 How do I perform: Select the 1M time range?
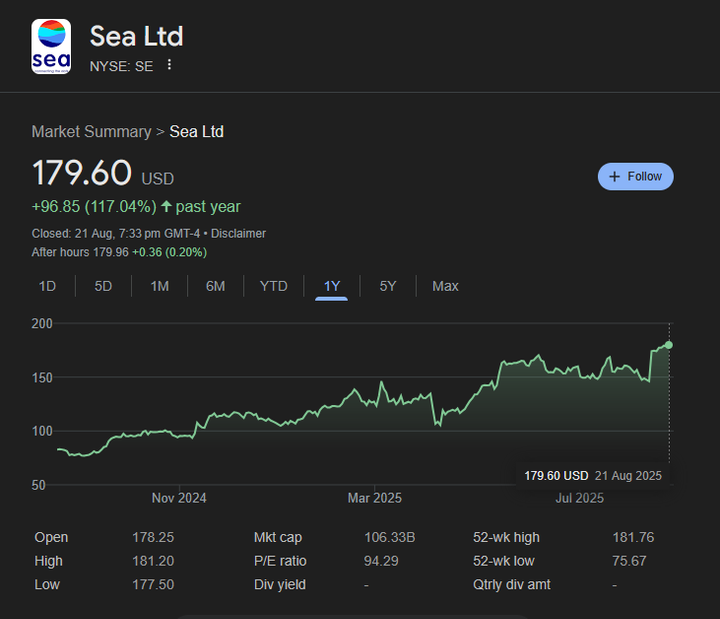pos(159,286)
